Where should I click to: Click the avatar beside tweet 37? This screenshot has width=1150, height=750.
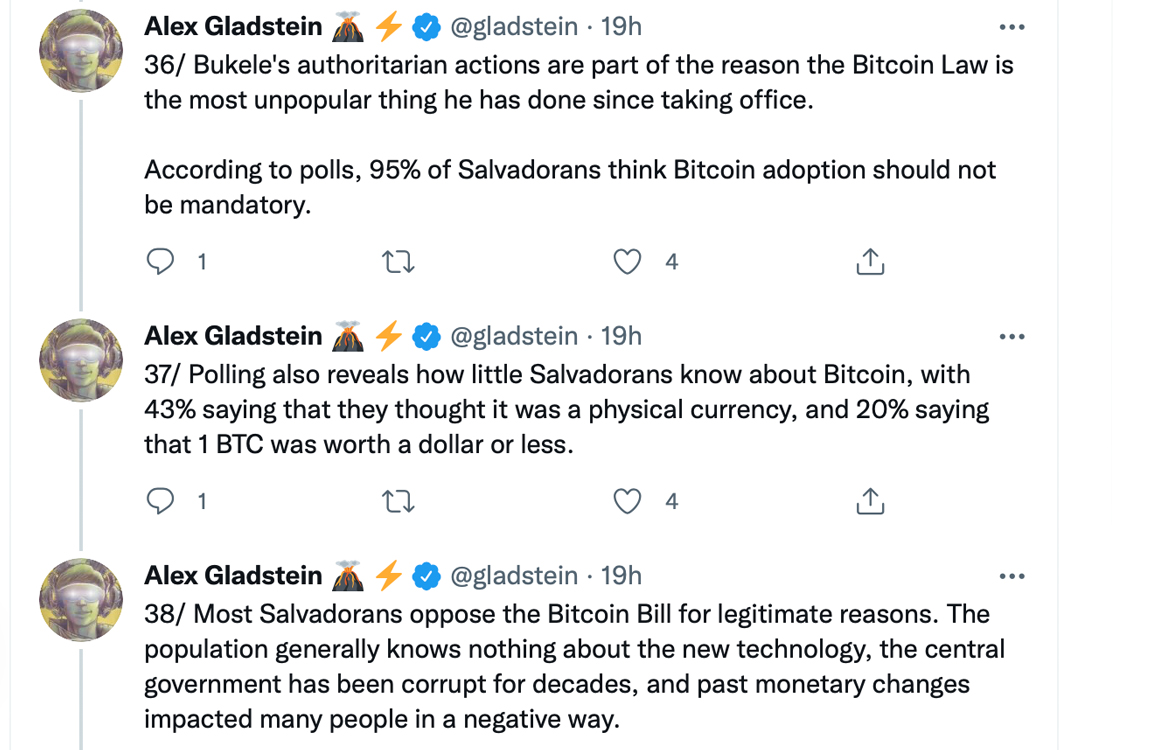coord(81,360)
